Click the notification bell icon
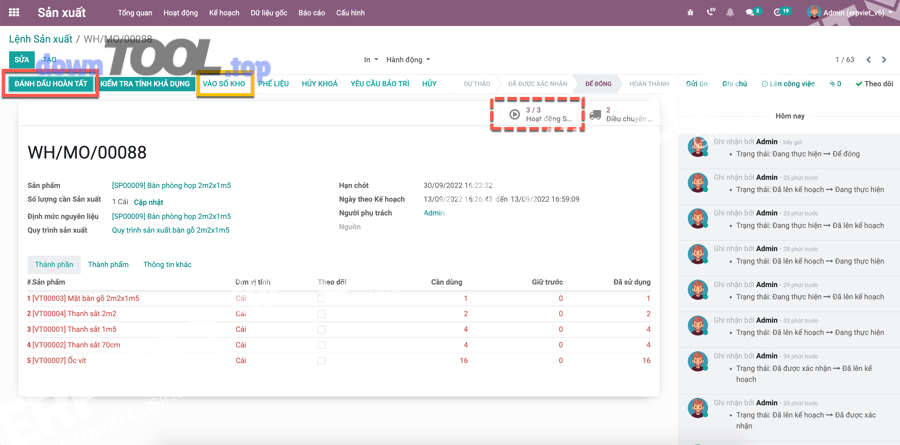Viewport: 900px width, 445px height. (730, 13)
